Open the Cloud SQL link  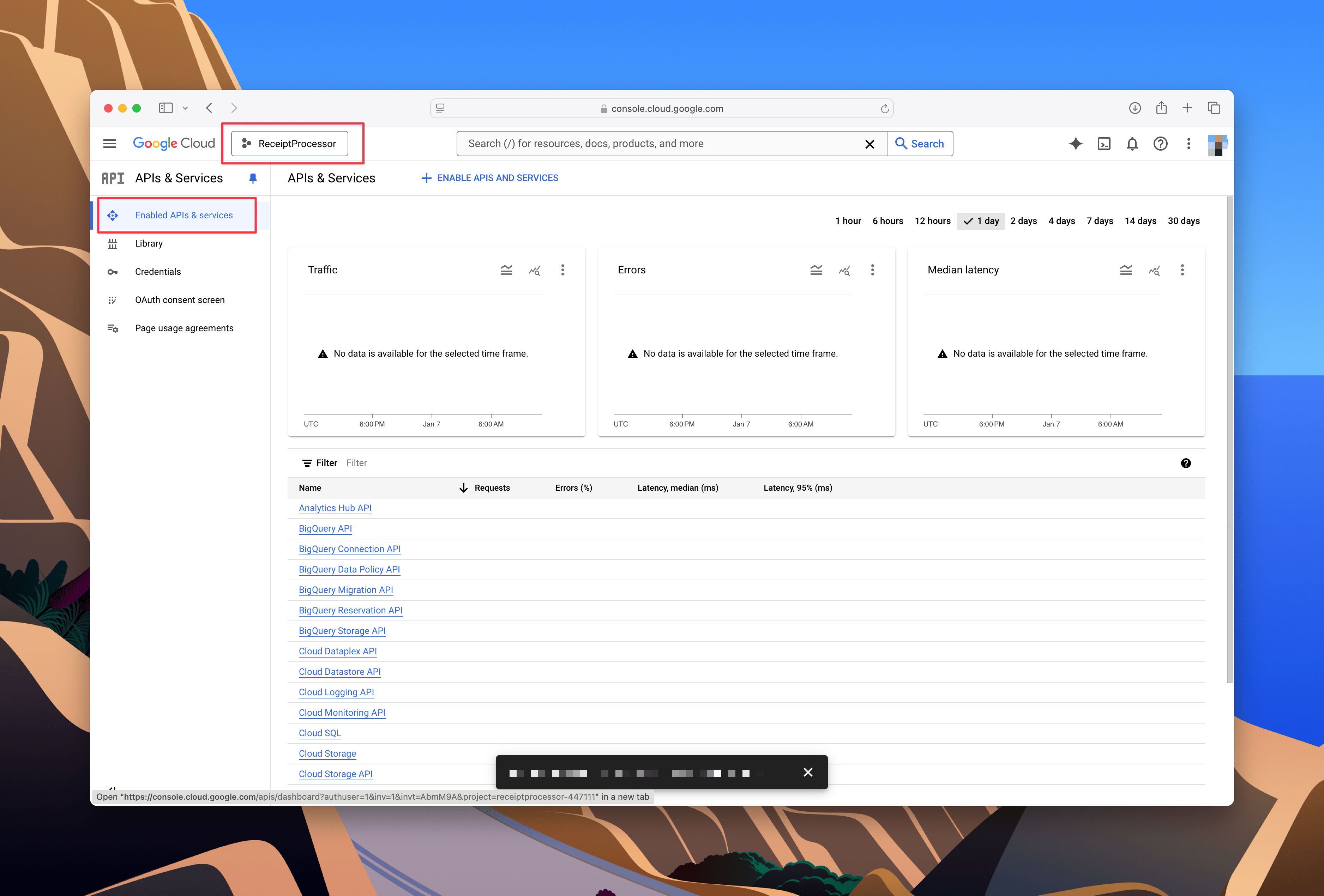tap(320, 733)
